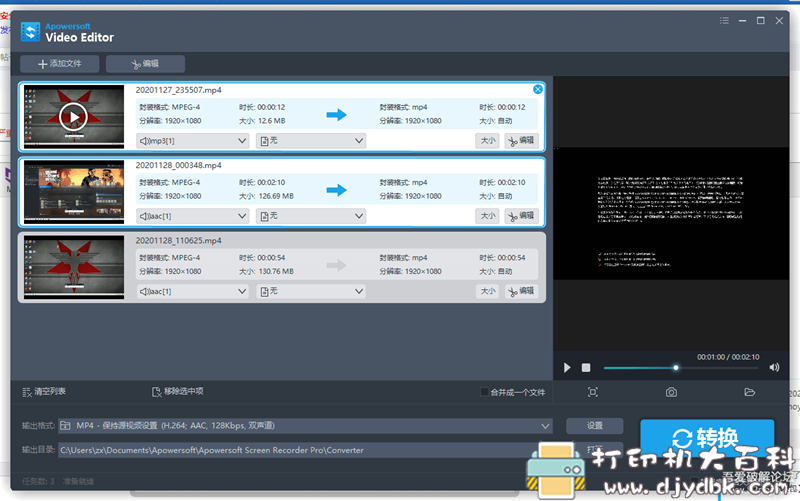The height and width of the screenshot is (501, 800).
Task: Click blue conversion arrow for 20201128_000348.mp4
Action: [336, 190]
